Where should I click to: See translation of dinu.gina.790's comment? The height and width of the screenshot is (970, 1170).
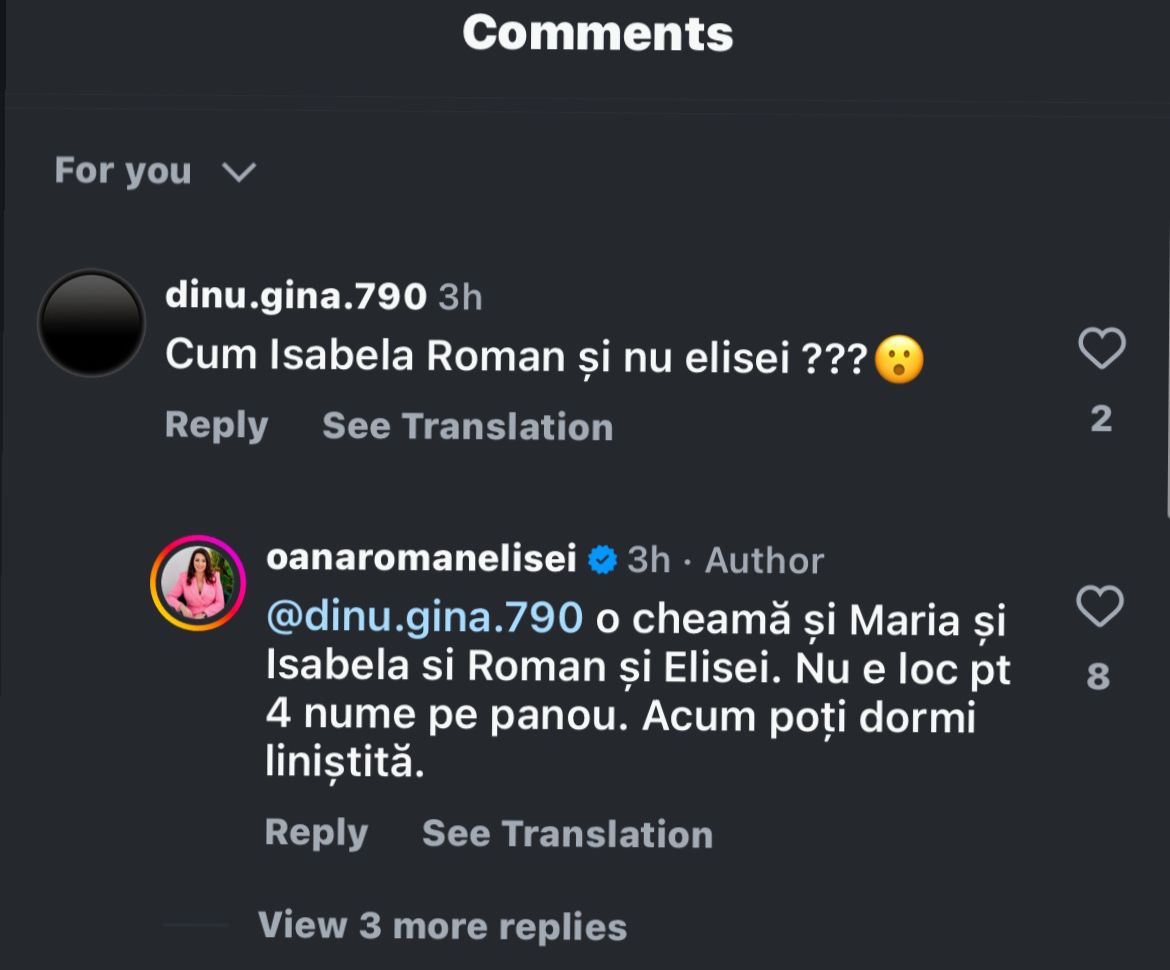click(x=467, y=427)
